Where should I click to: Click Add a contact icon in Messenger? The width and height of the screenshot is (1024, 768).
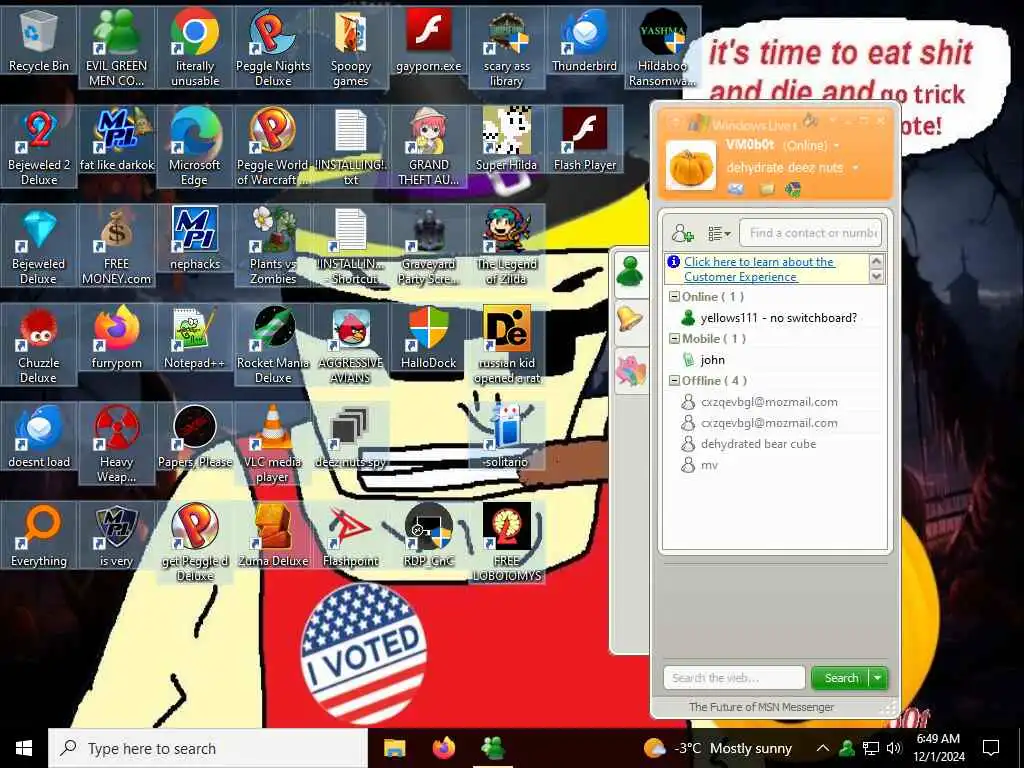[x=682, y=233]
